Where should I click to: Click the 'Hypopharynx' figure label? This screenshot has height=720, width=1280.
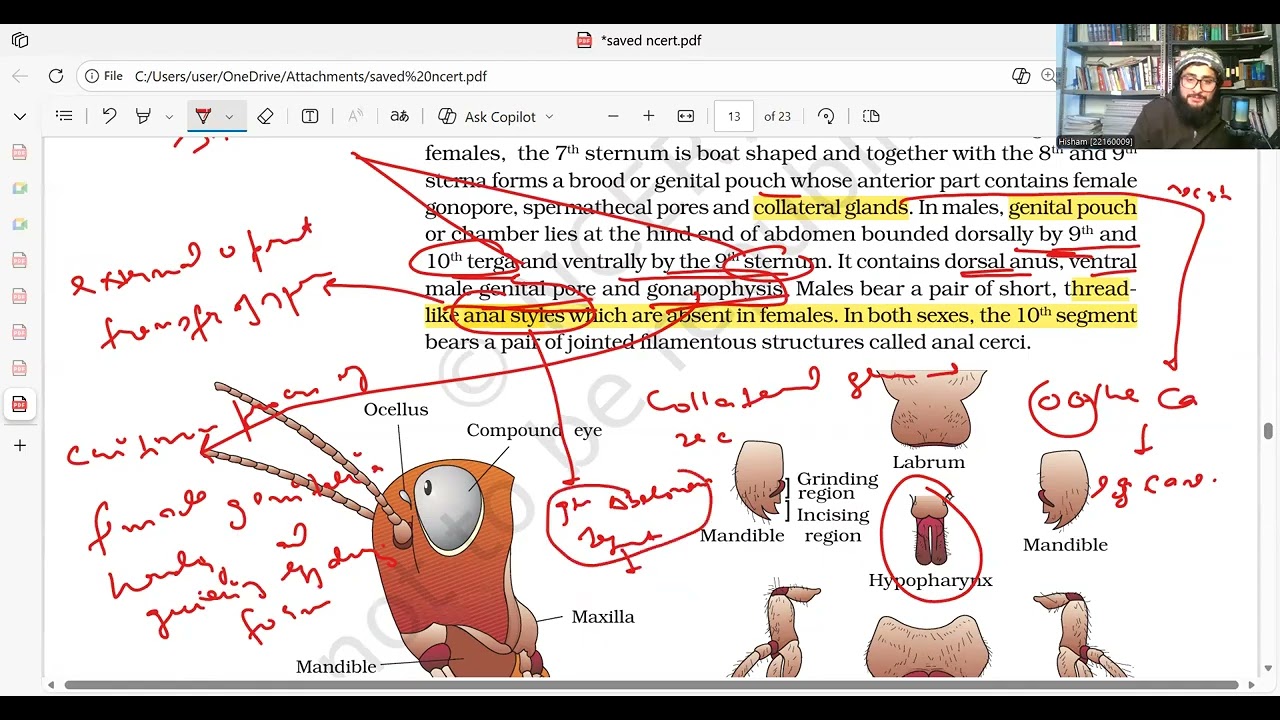click(x=930, y=580)
